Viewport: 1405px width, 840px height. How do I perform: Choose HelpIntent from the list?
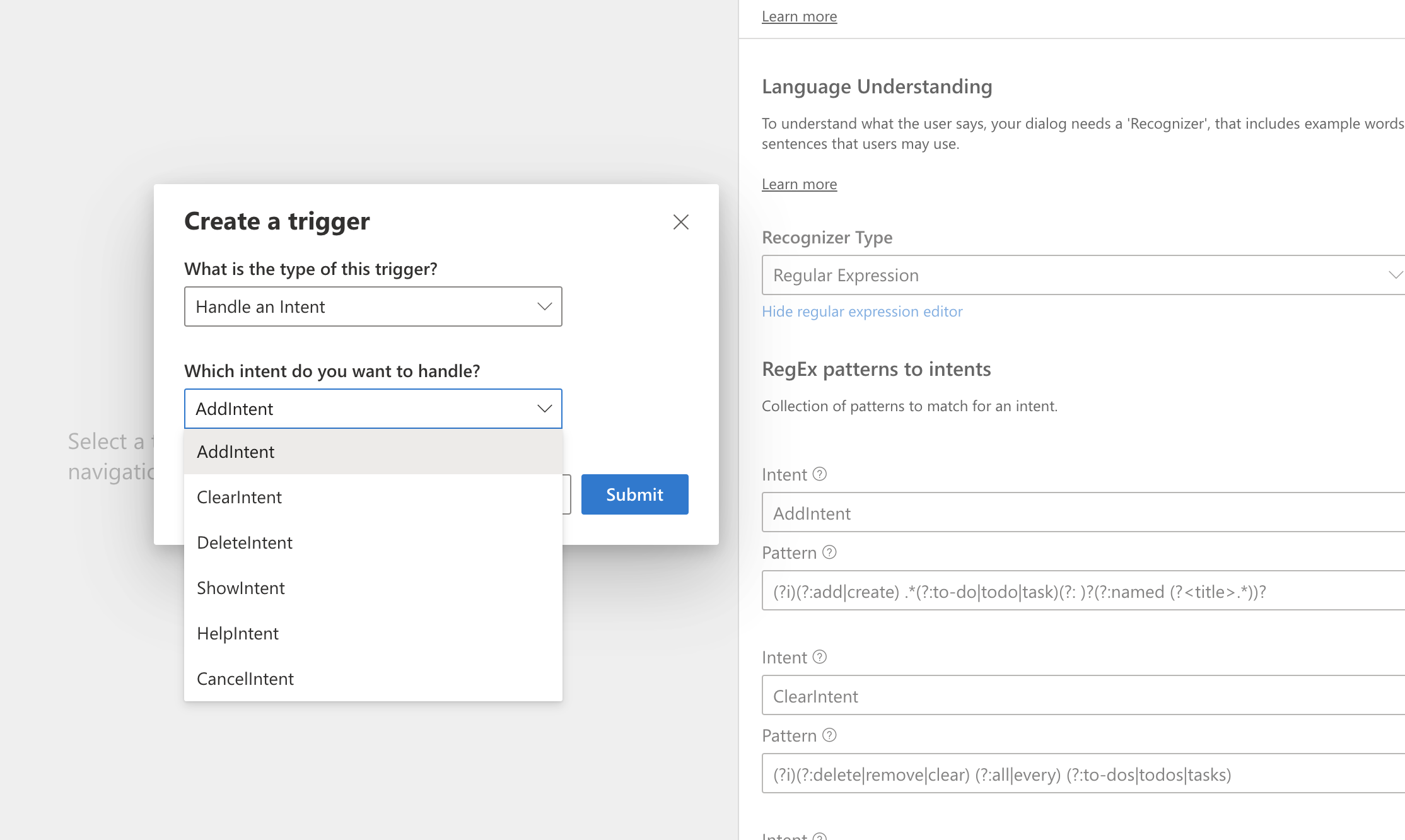(373, 633)
